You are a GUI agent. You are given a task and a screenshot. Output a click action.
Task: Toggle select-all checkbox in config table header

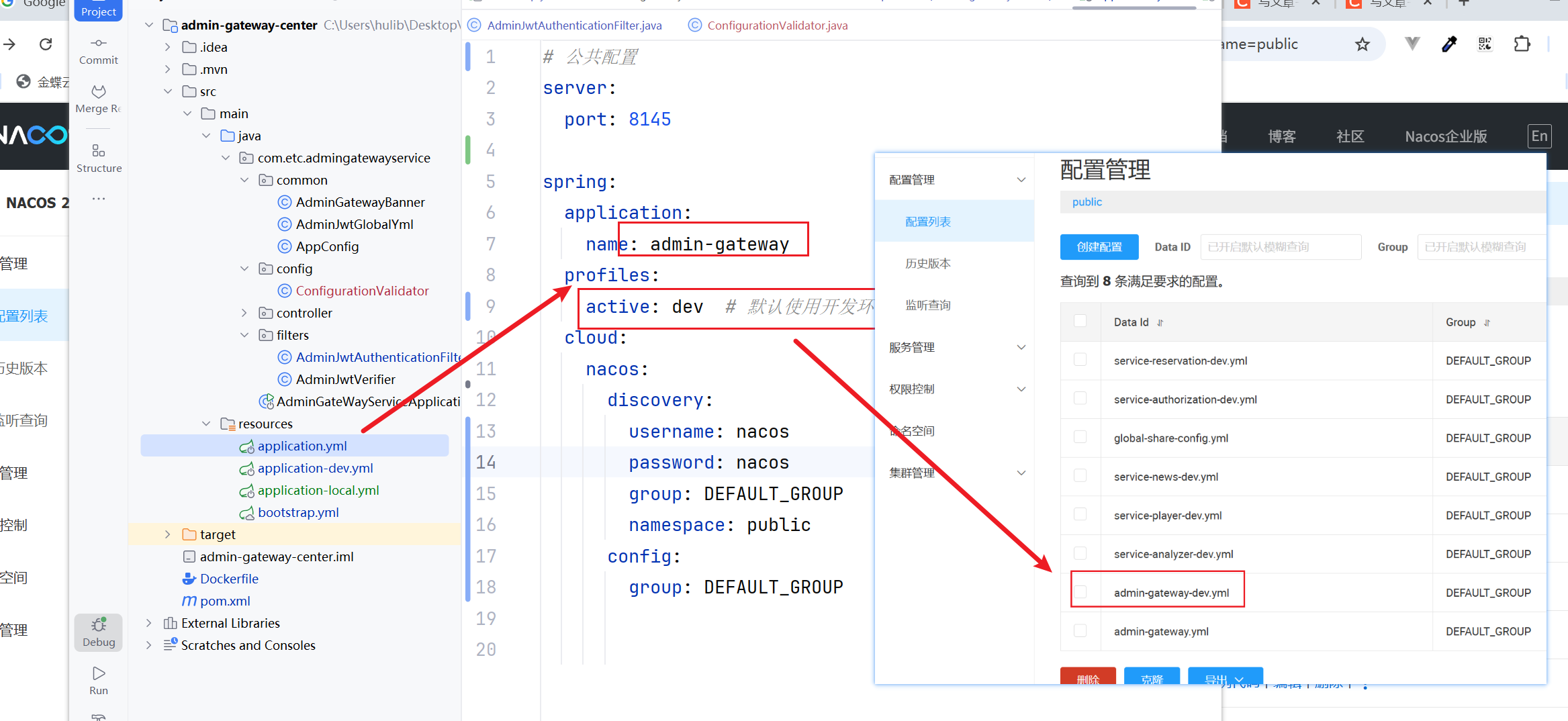[1080, 321]
